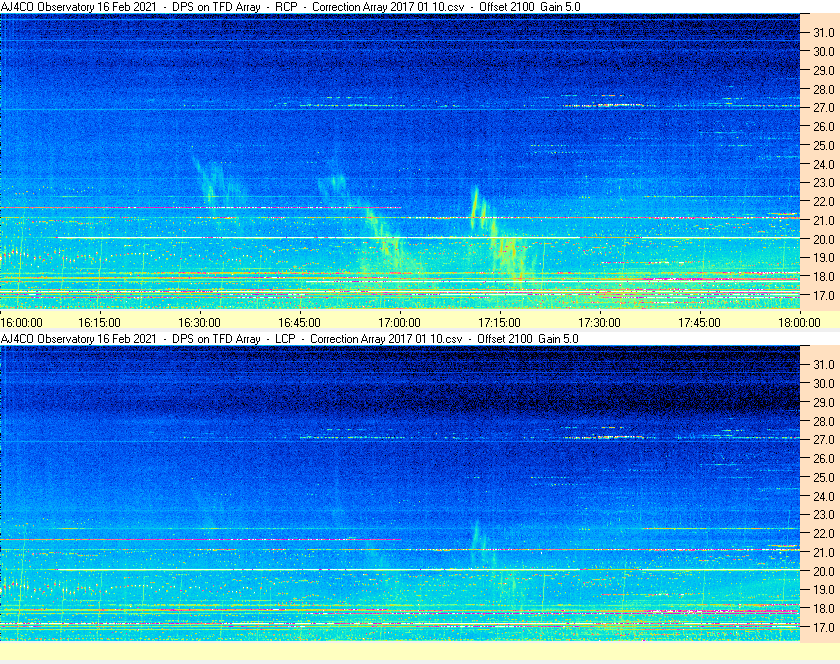Select "AJ4CO Observatory" in the LCP plot title

tap(47, 339)
